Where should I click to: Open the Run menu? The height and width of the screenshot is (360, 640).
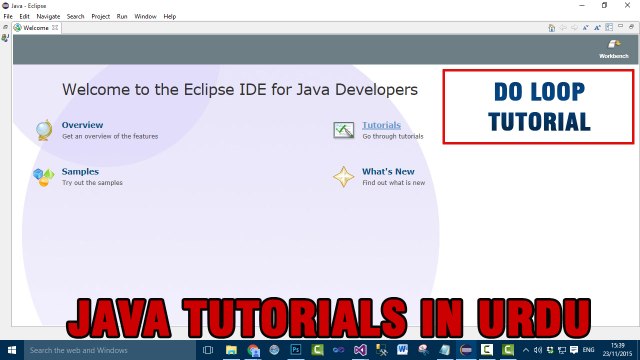[122, 16]
